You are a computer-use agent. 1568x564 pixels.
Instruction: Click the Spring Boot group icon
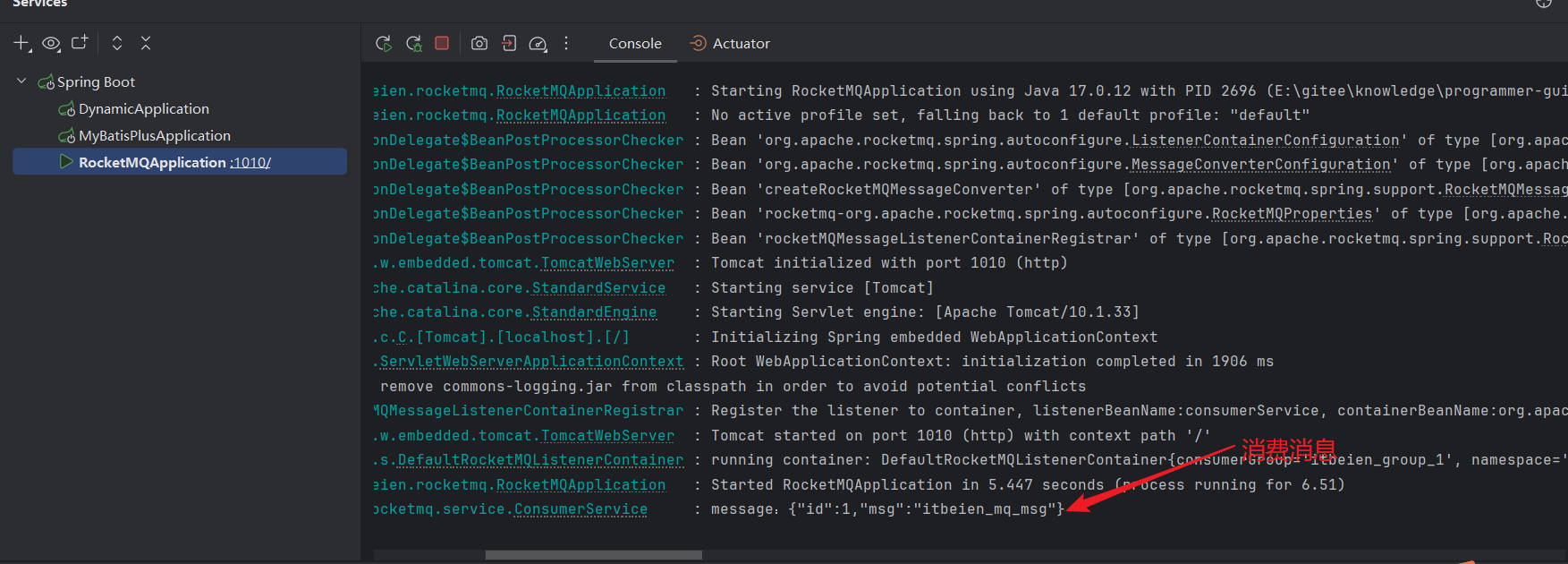coord(46,82)
